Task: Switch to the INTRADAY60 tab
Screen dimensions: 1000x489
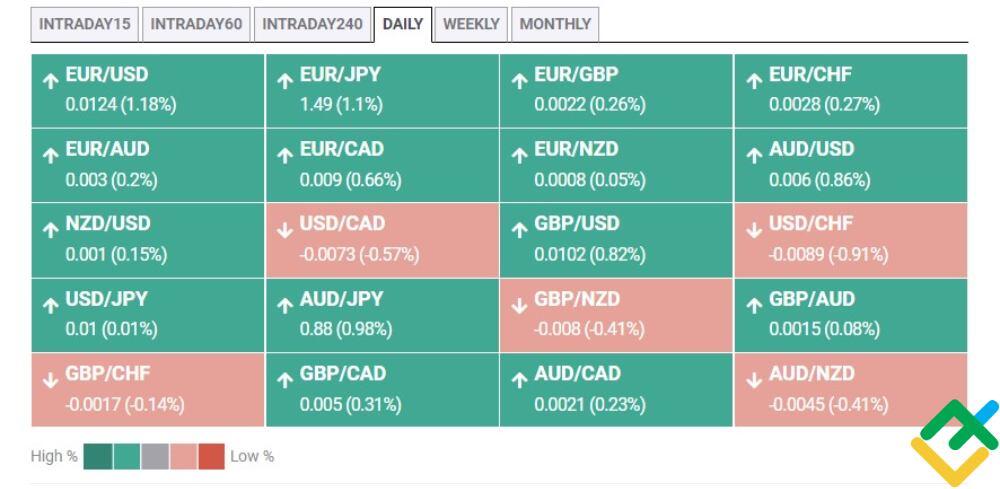Action: coord(196,24)
